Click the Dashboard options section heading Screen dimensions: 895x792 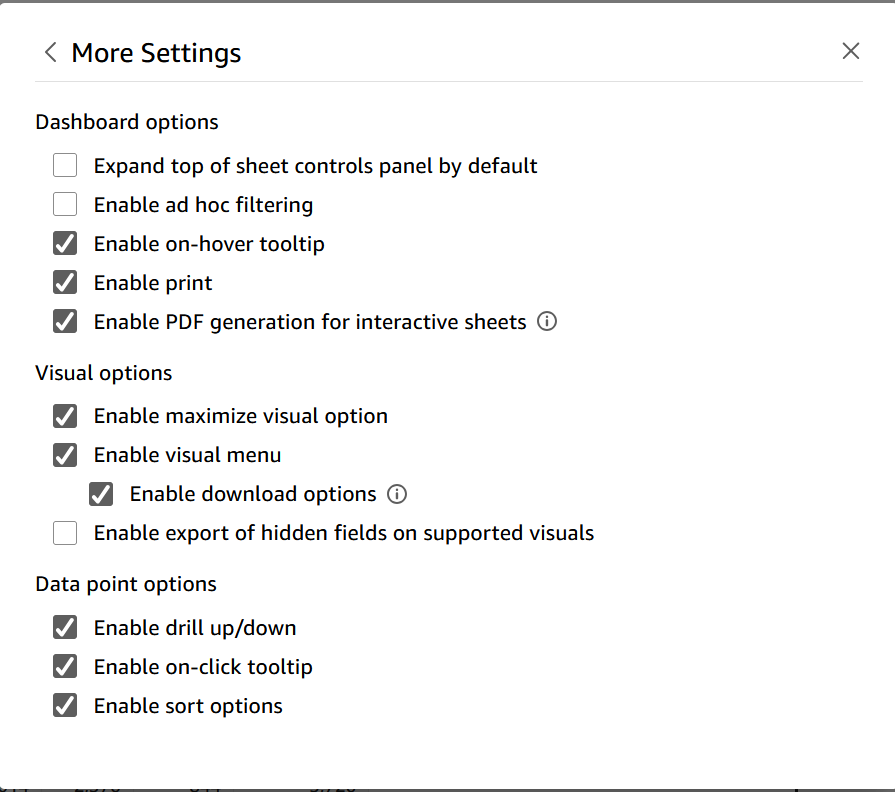click(x=127, y=122)
